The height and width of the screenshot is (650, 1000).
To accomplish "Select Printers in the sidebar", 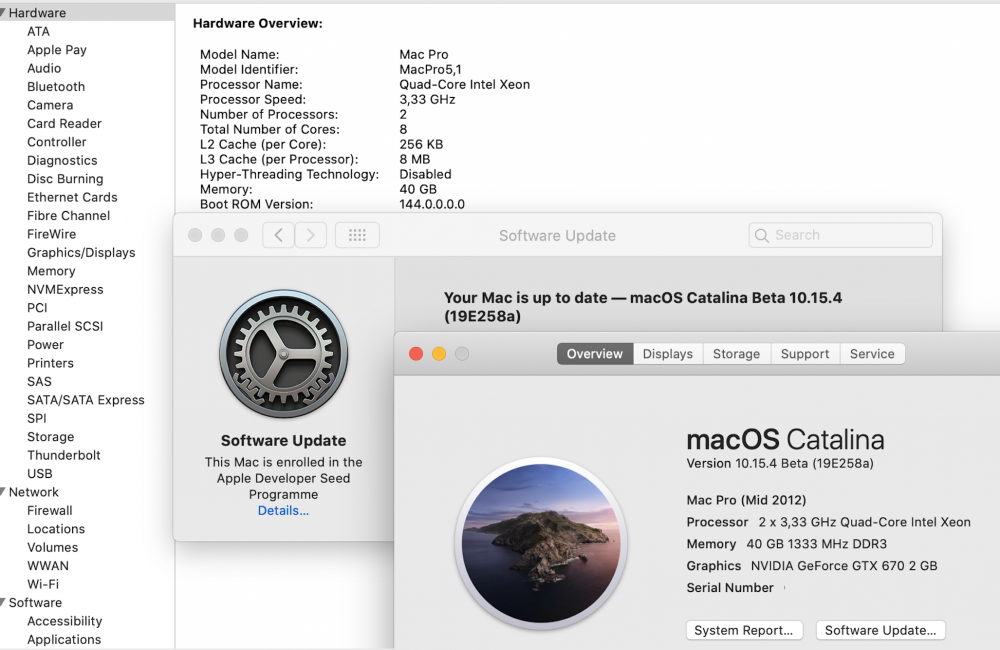I will (x=50, y=363).
